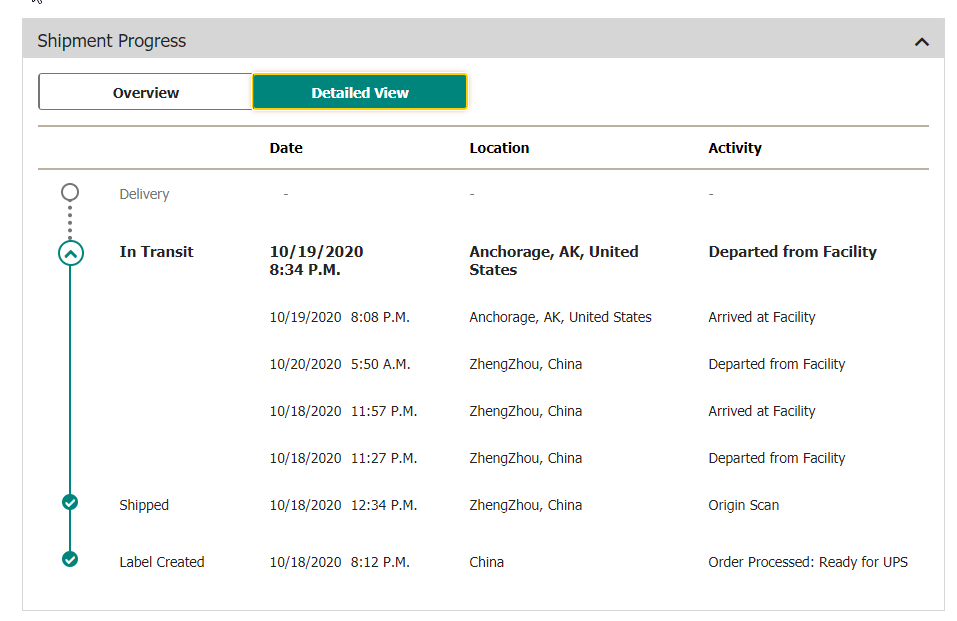Click the Date column header

(x=286, y=148)
